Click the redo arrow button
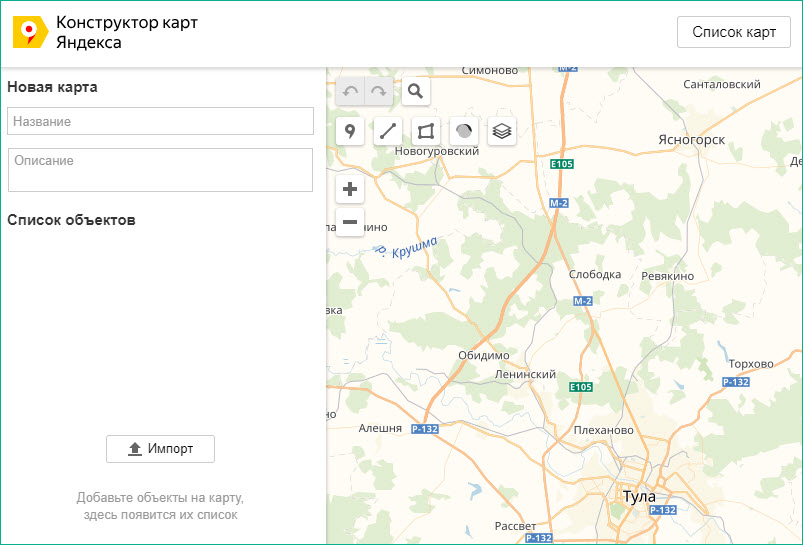803x545 pixels. [x=379, y=92]
